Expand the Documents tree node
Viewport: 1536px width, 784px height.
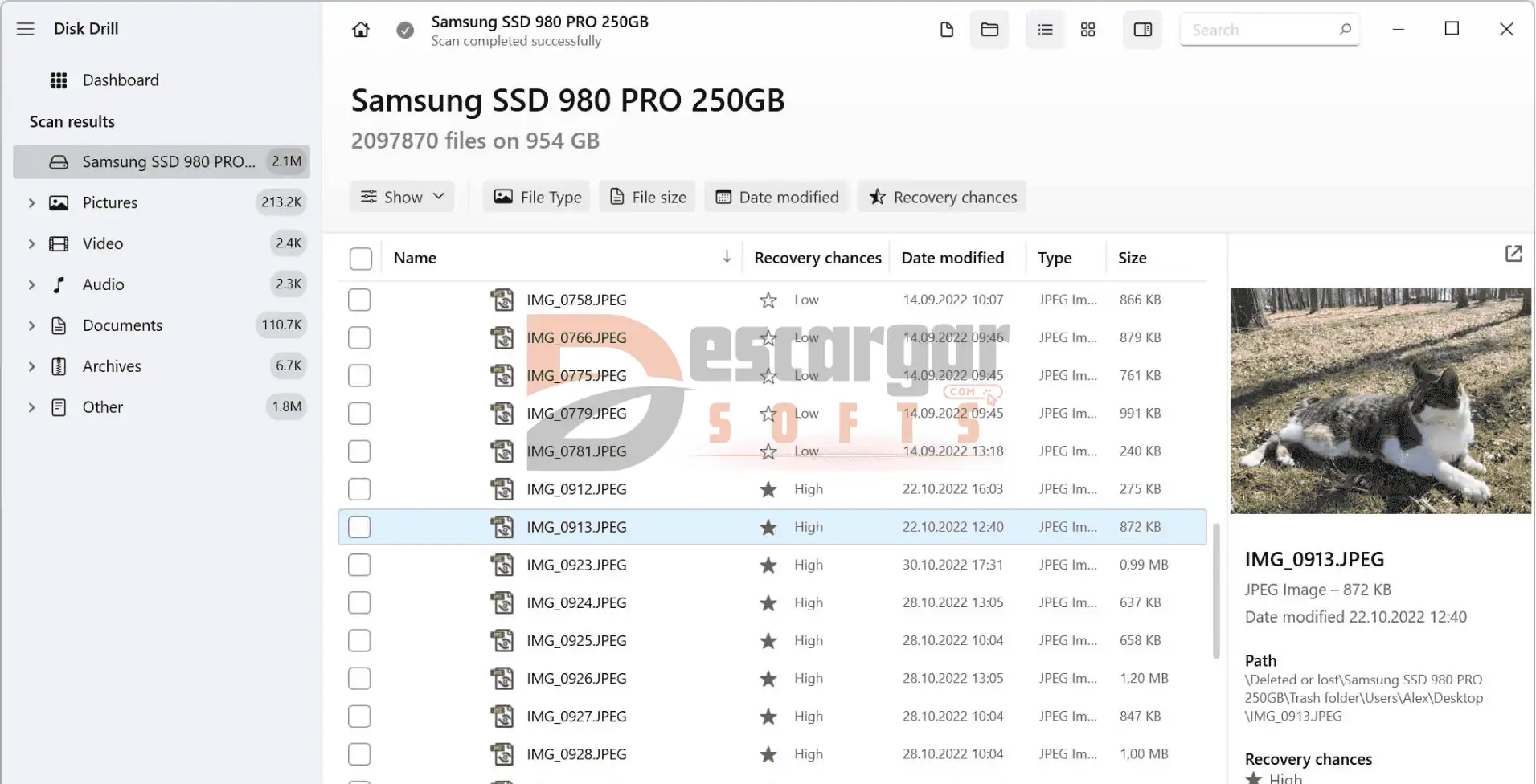tap(31, 325)
